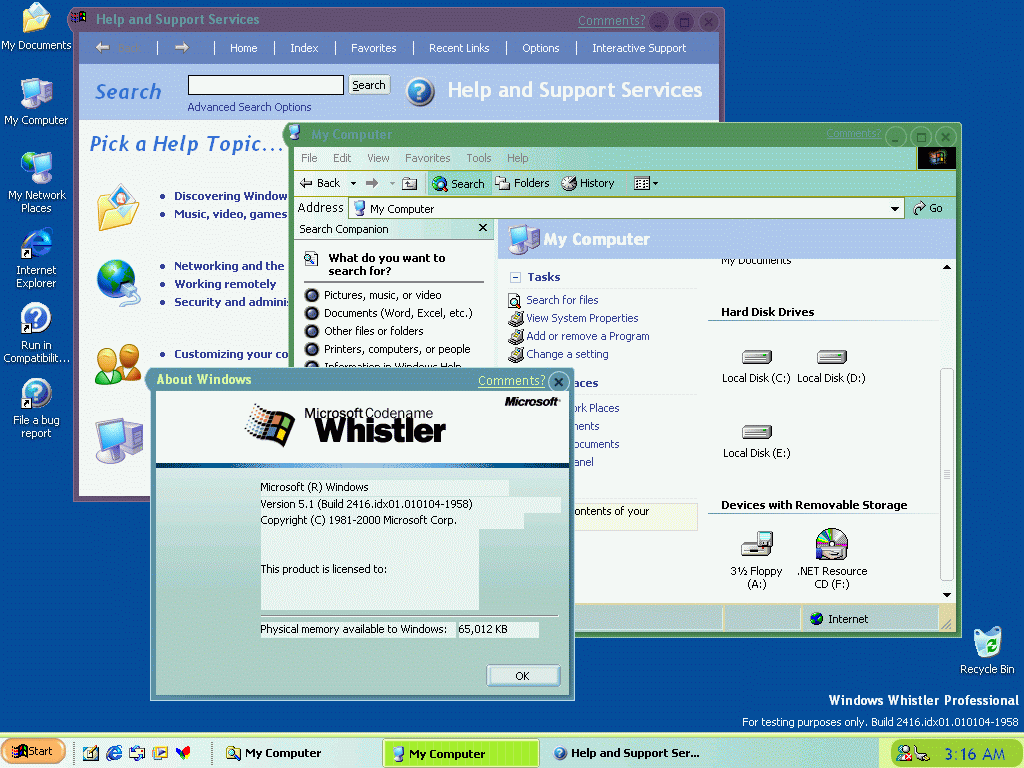The height and width of the screenshot is (768, 1024).
Task: Click OK in the About Windows dialog
Action: [x=522, y=676]
